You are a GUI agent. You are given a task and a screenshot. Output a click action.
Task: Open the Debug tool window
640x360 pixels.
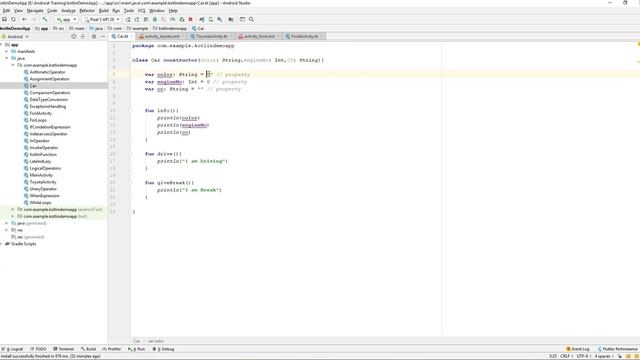click(x=163, y=349)
